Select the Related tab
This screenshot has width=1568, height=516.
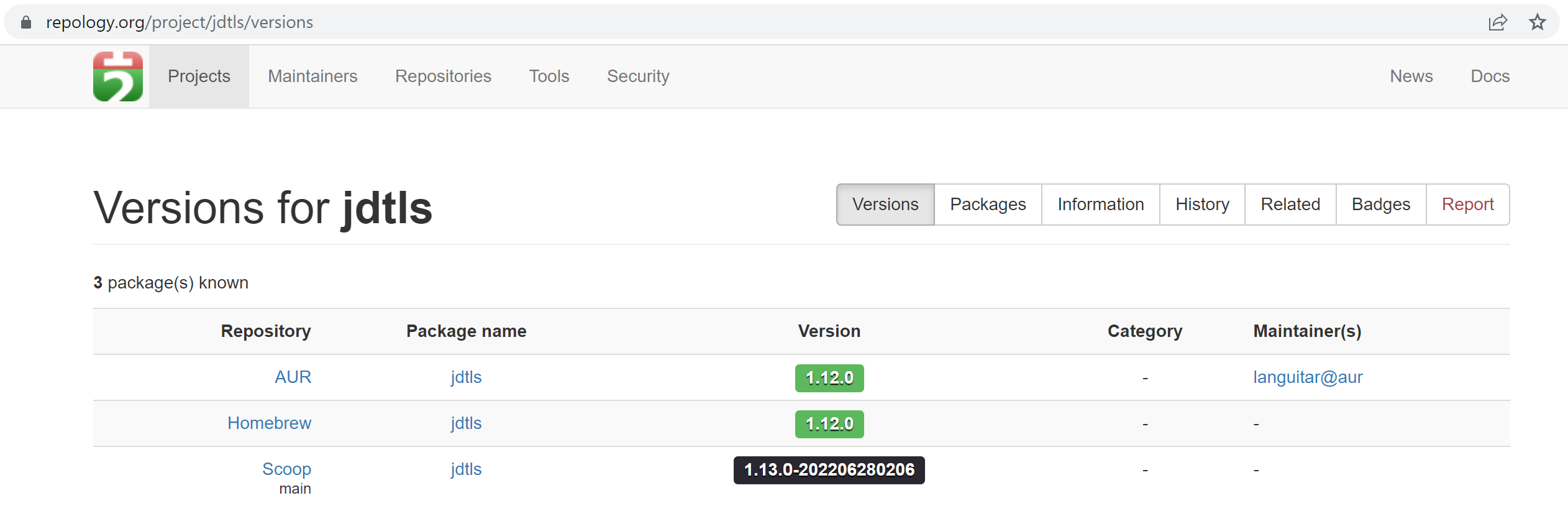[x=1290, y=205]
